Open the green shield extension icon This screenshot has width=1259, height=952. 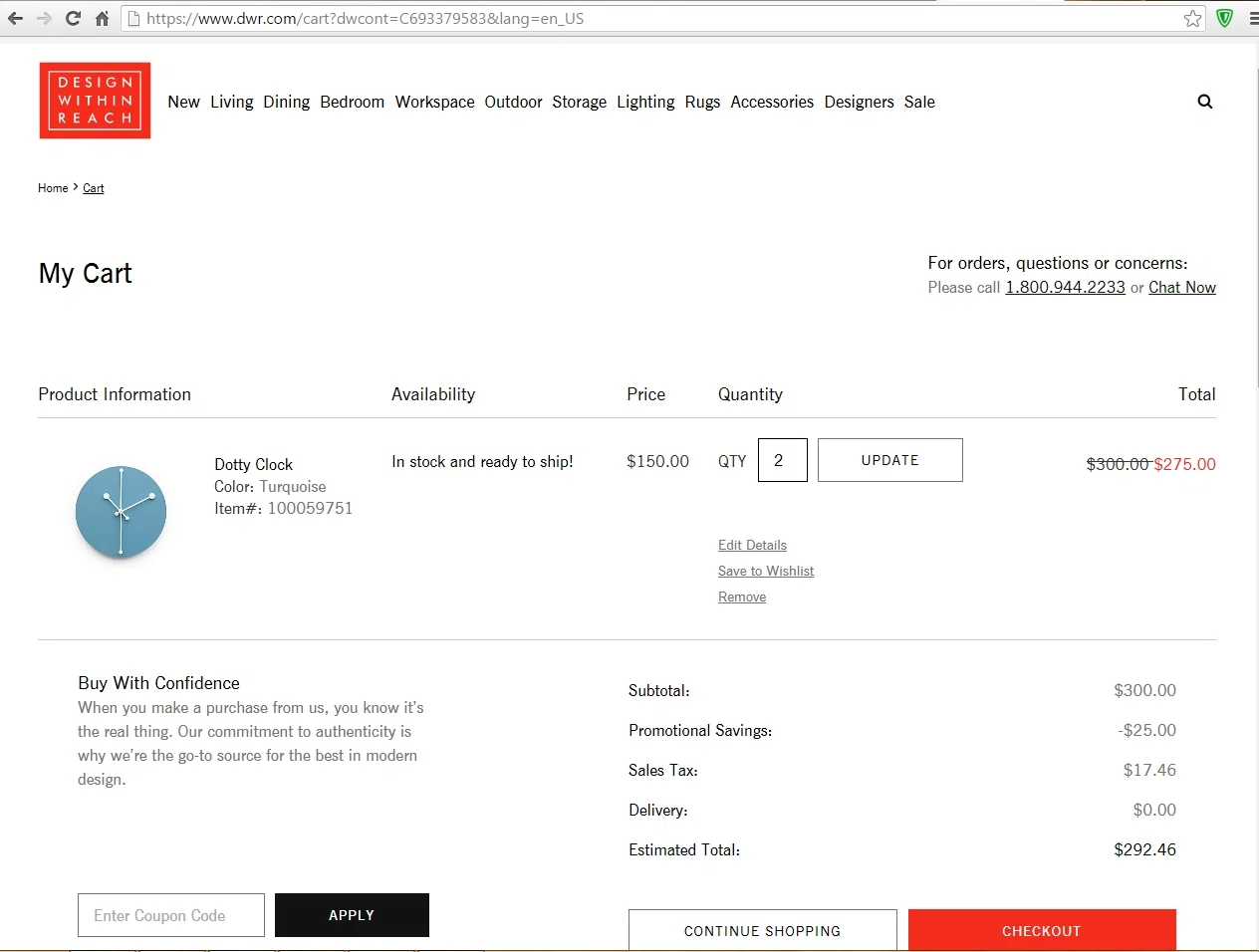(x=1225, y=18)
